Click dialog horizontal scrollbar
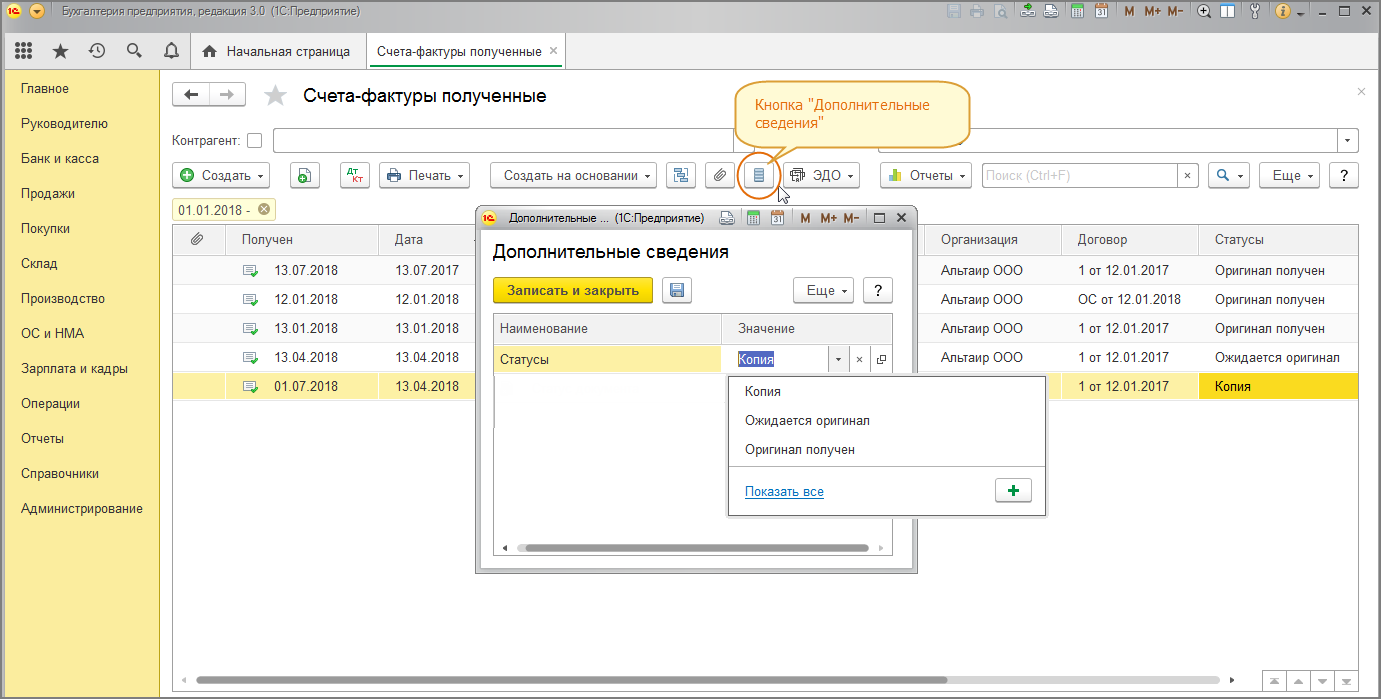This screenshot has width=1381, height=699. tap(697, 548)
